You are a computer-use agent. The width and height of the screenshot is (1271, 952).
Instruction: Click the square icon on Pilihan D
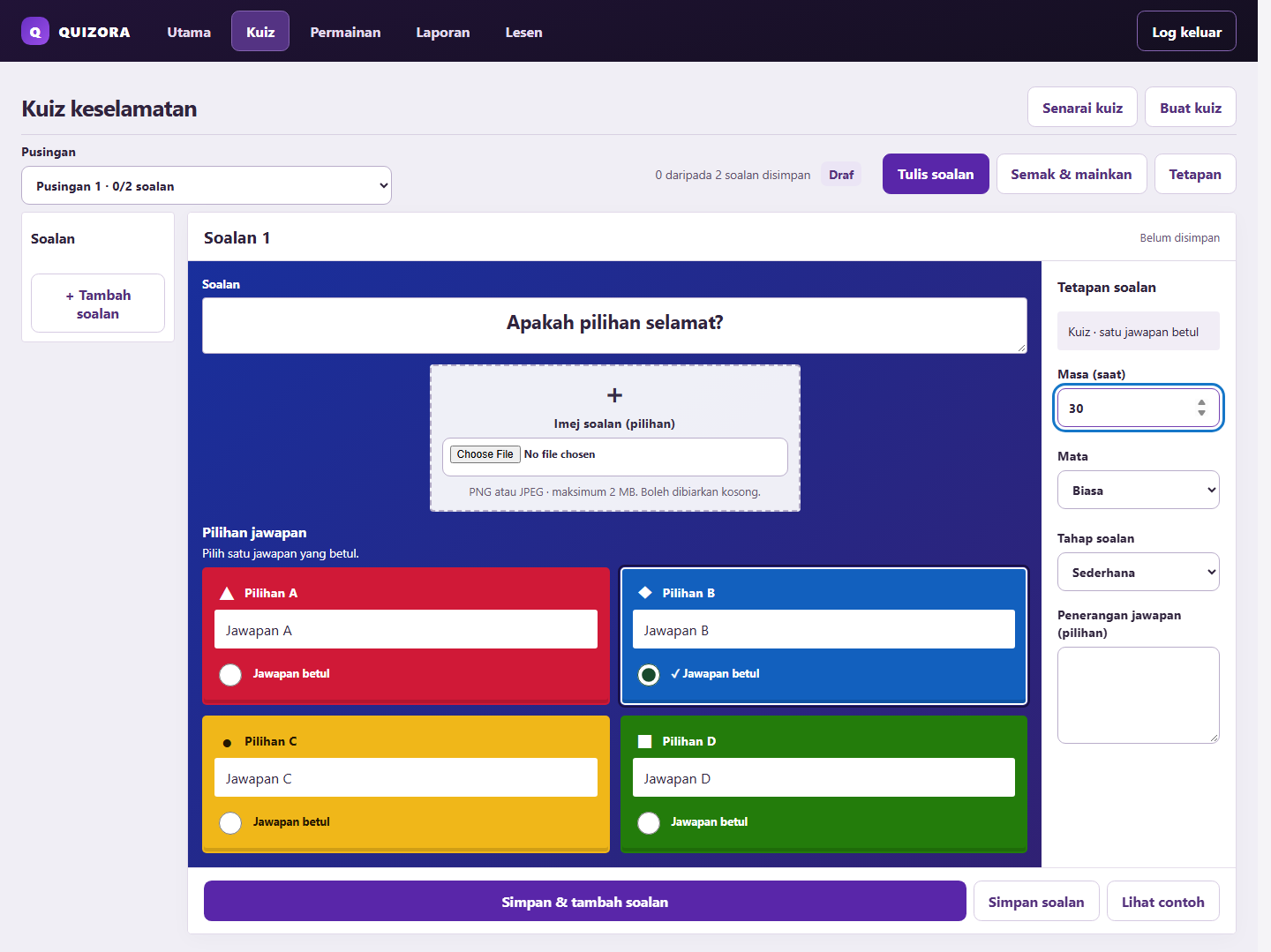645,741
